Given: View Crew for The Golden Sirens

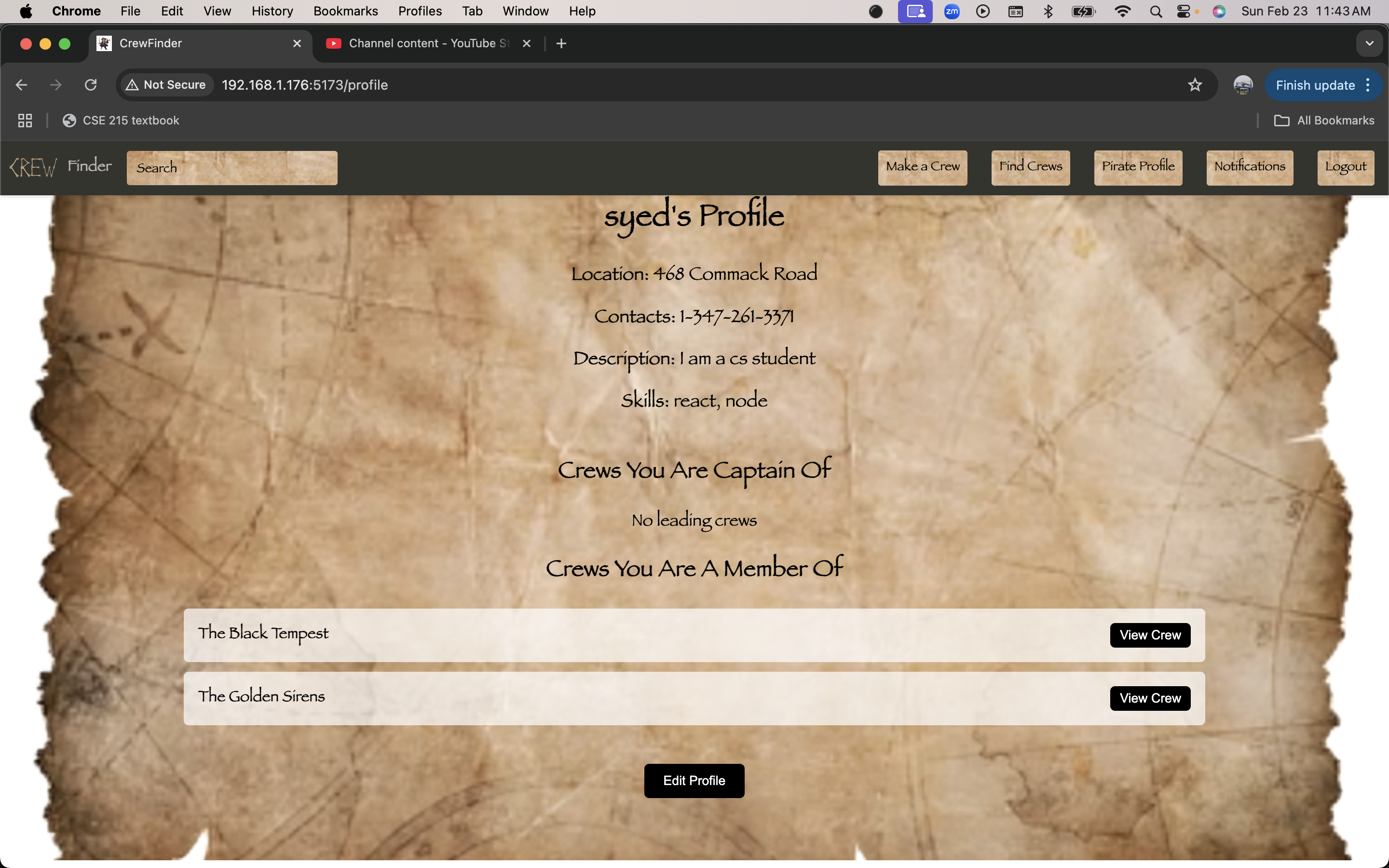Looking at the screenshot, I should (x=1150, y=698).
